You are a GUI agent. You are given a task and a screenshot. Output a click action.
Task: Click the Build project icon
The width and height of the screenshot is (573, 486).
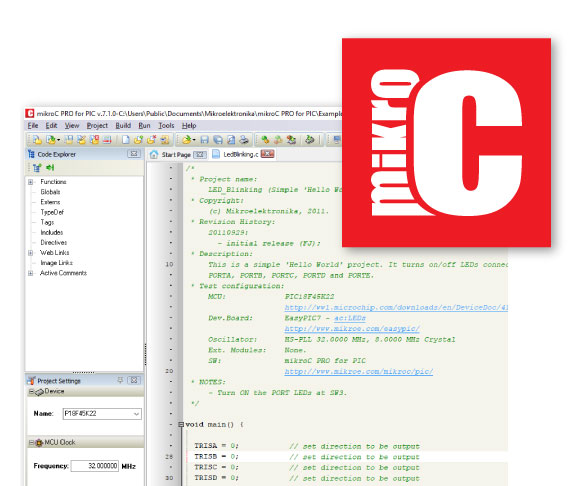click(x=265, y=140)
